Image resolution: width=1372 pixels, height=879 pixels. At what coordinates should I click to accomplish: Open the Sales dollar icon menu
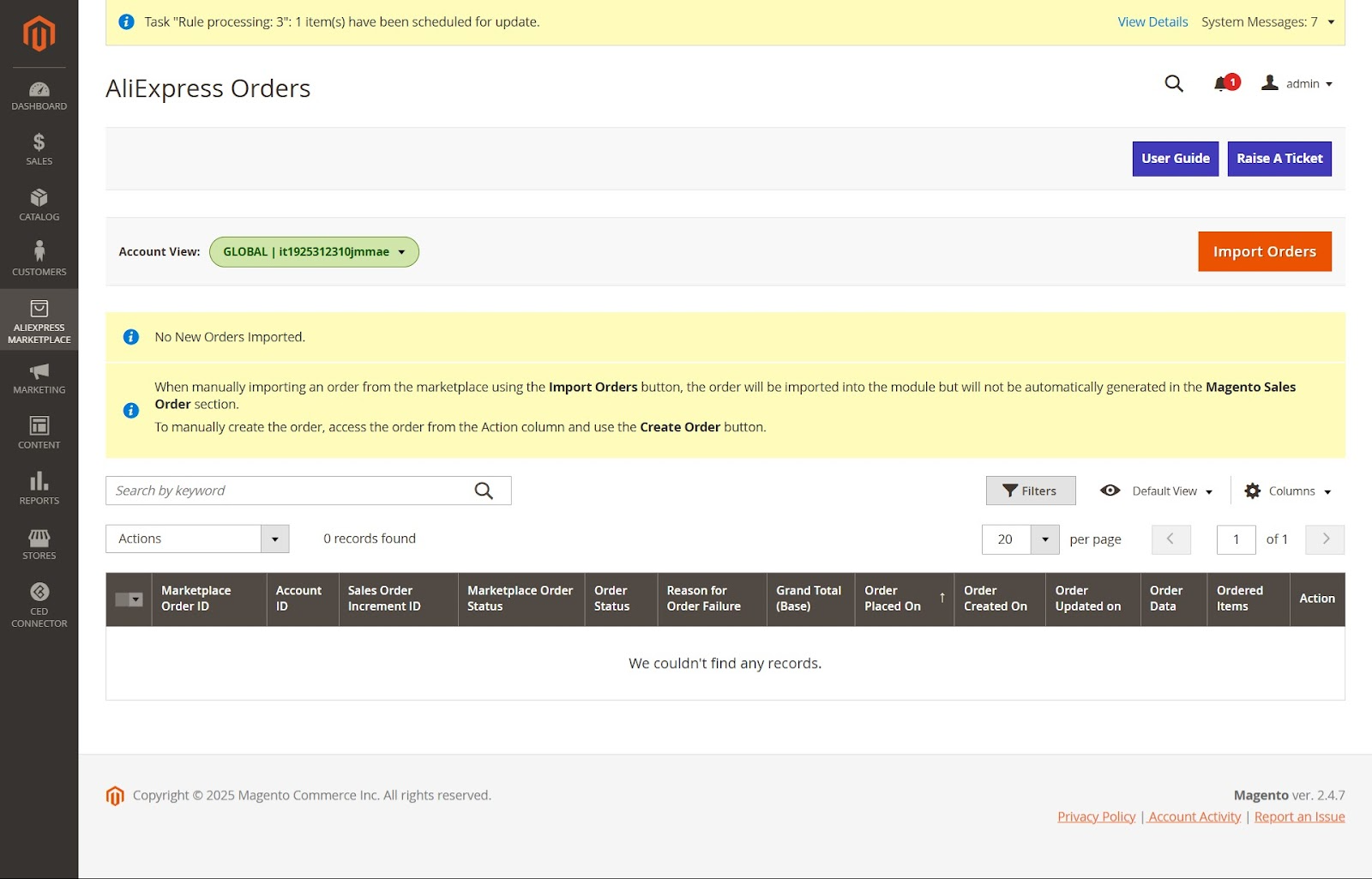pyautogui.click(x=39, y=149)
